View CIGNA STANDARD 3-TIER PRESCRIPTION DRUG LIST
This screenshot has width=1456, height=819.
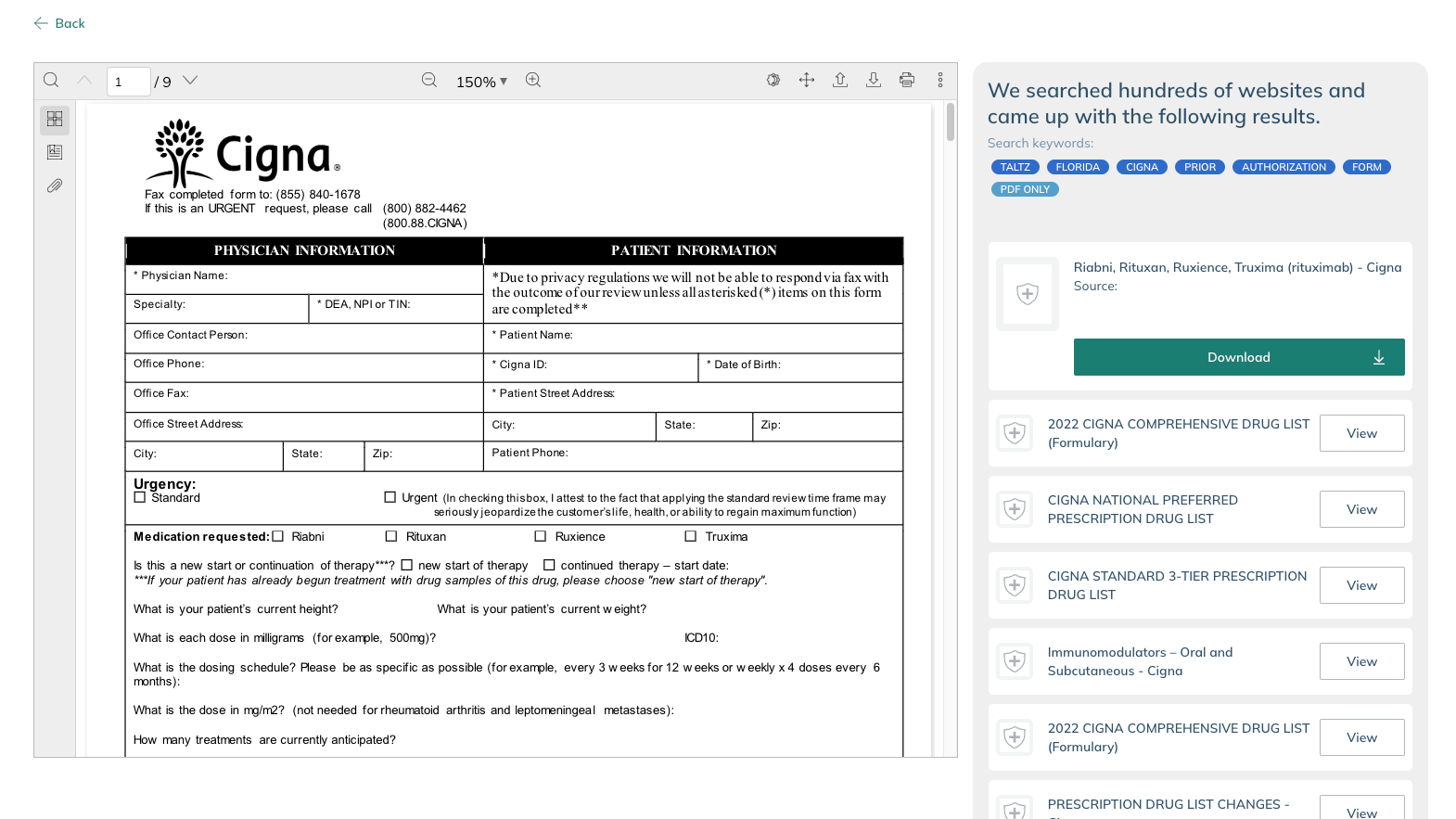[x=1361, y=585]
